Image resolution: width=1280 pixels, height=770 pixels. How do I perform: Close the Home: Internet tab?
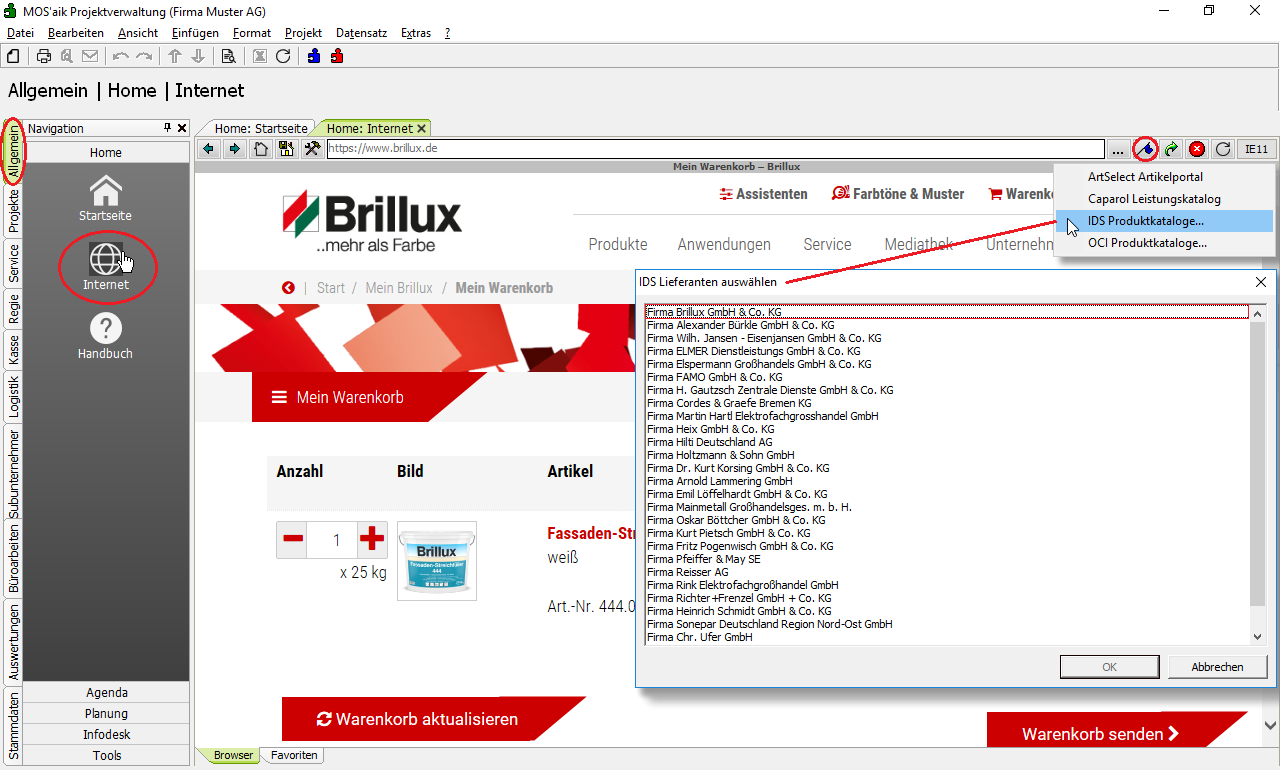[422, 128]
